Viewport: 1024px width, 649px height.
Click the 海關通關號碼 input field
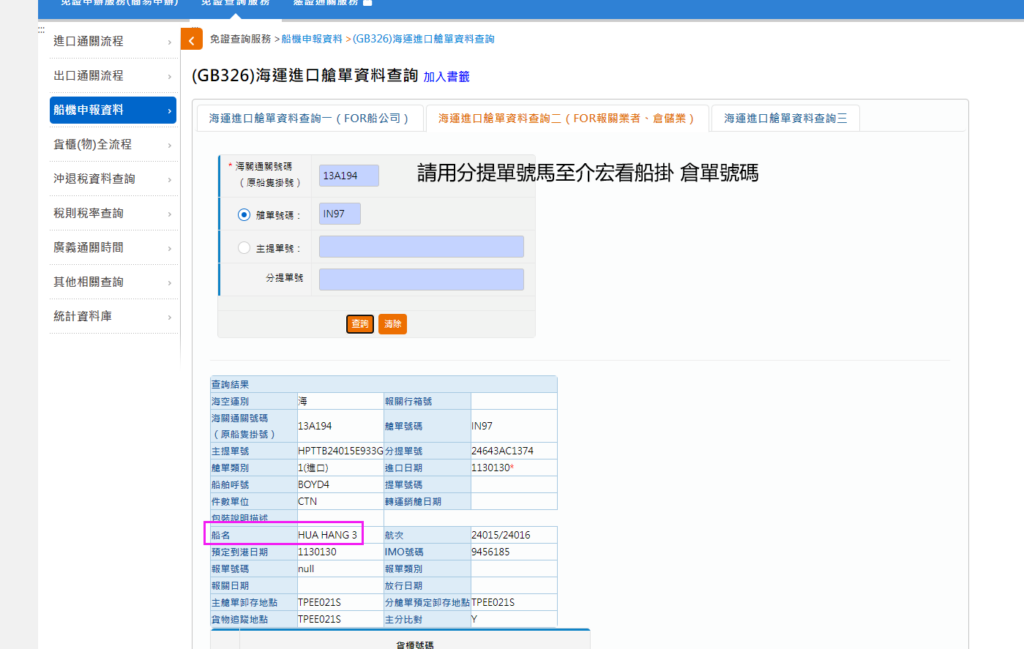tap(348, 176)
